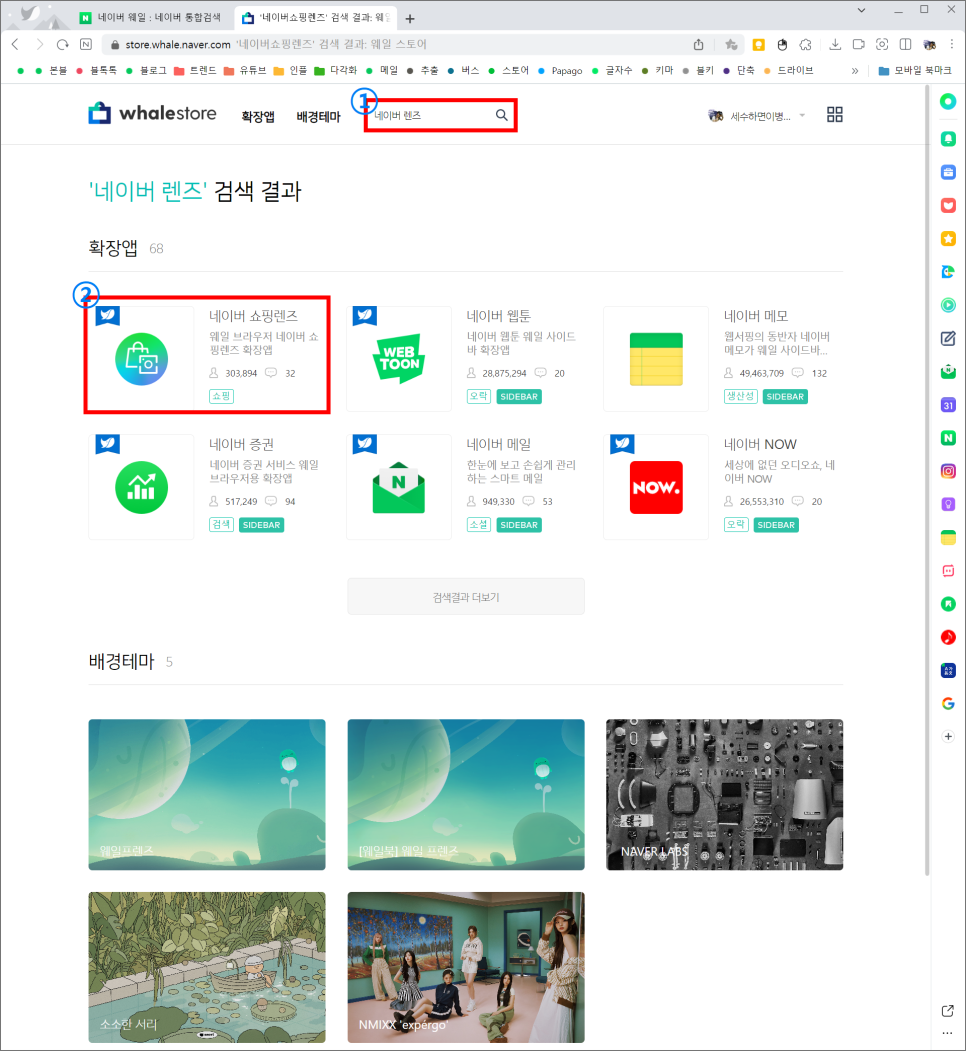Click the share page icon in address bar
Image resolution: width=966 pixels, height=1051 pixels.
699,44
